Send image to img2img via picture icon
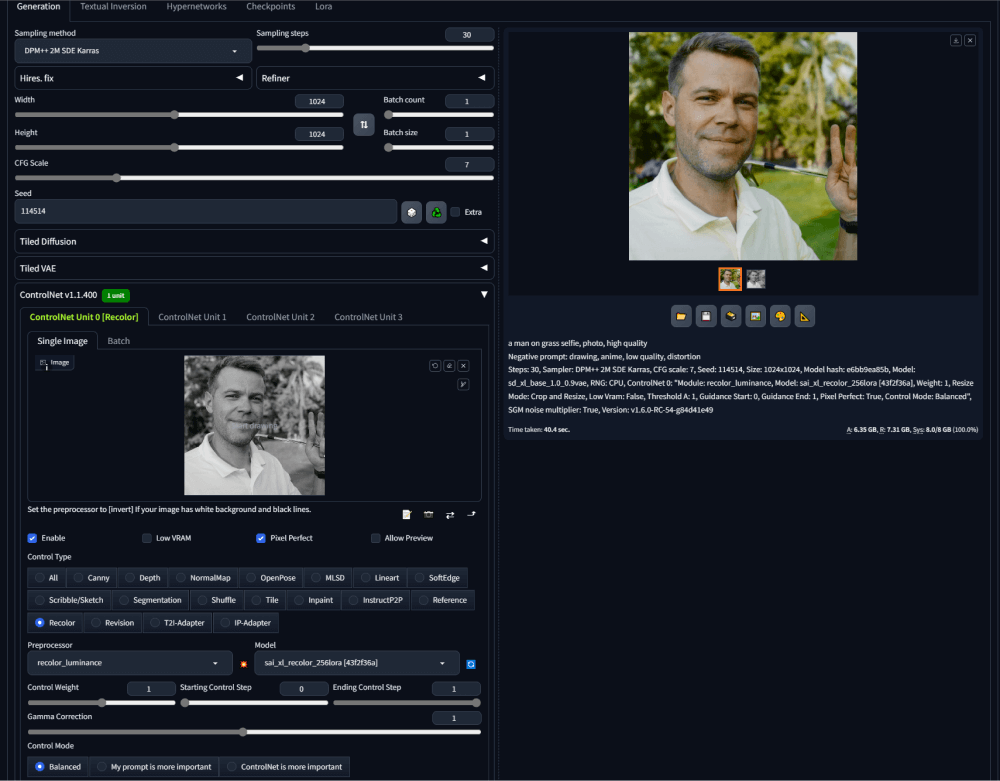The height and width of the screenshot is (781, 1000). (755, 316)
